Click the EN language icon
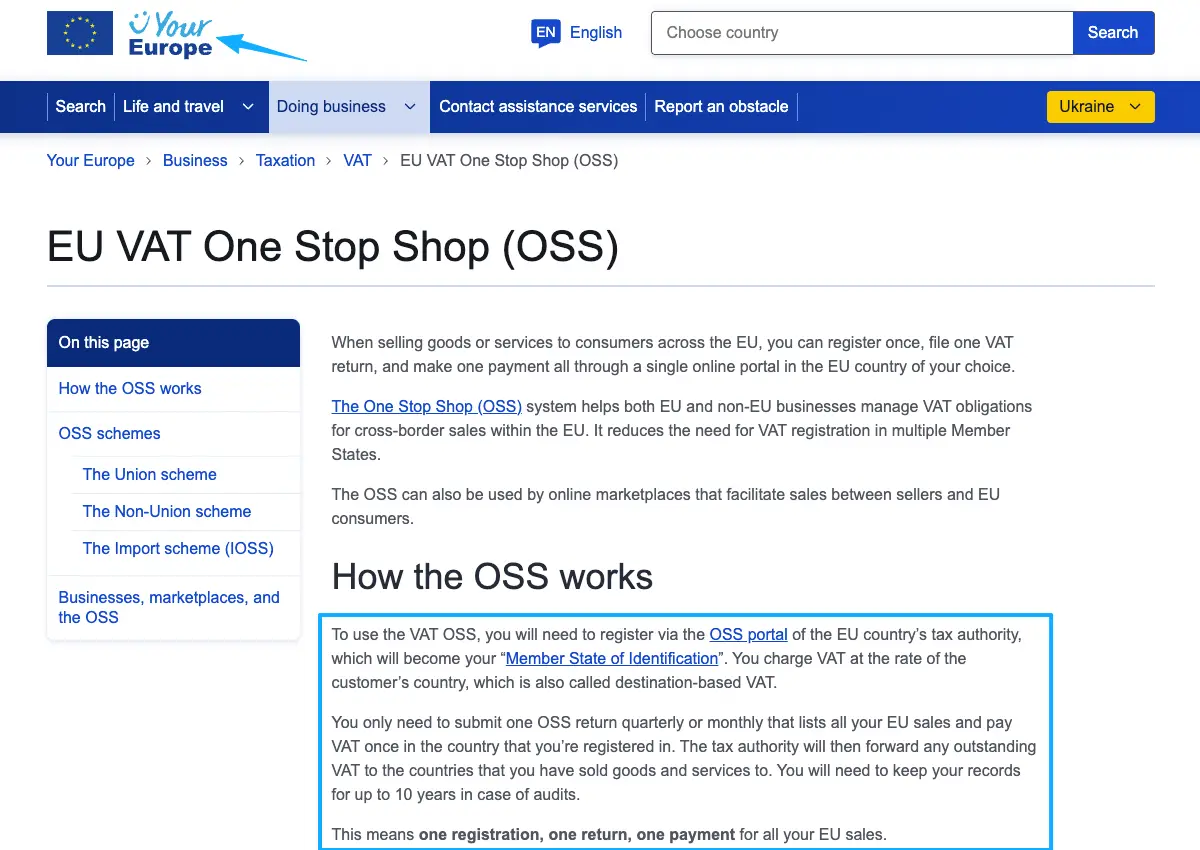This screenshot has width=1200, height=850. 545,33
